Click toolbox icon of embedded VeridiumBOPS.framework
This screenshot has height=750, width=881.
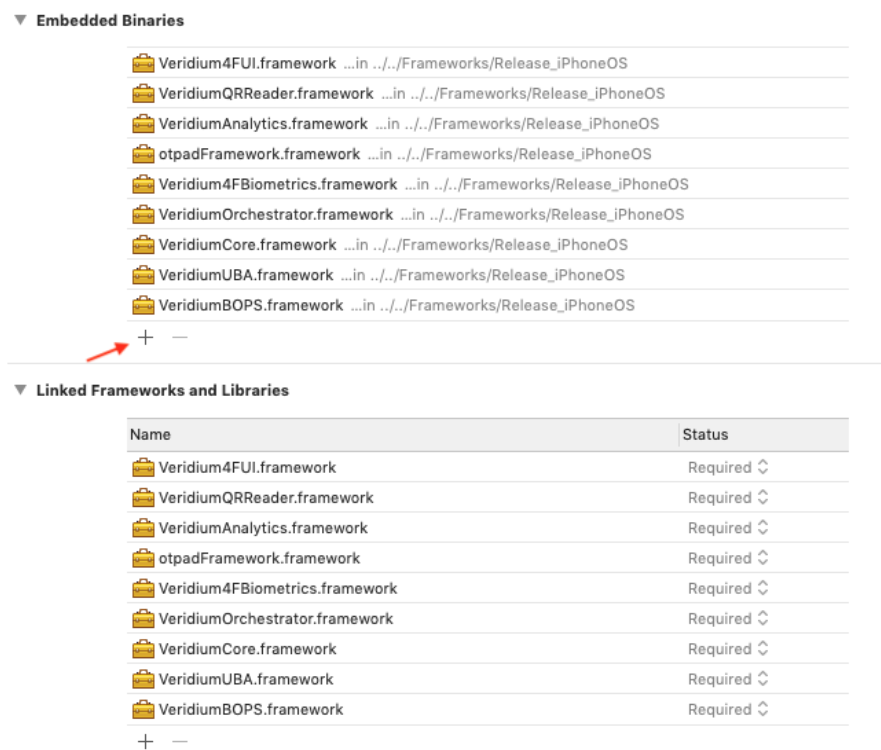[143, 306]
